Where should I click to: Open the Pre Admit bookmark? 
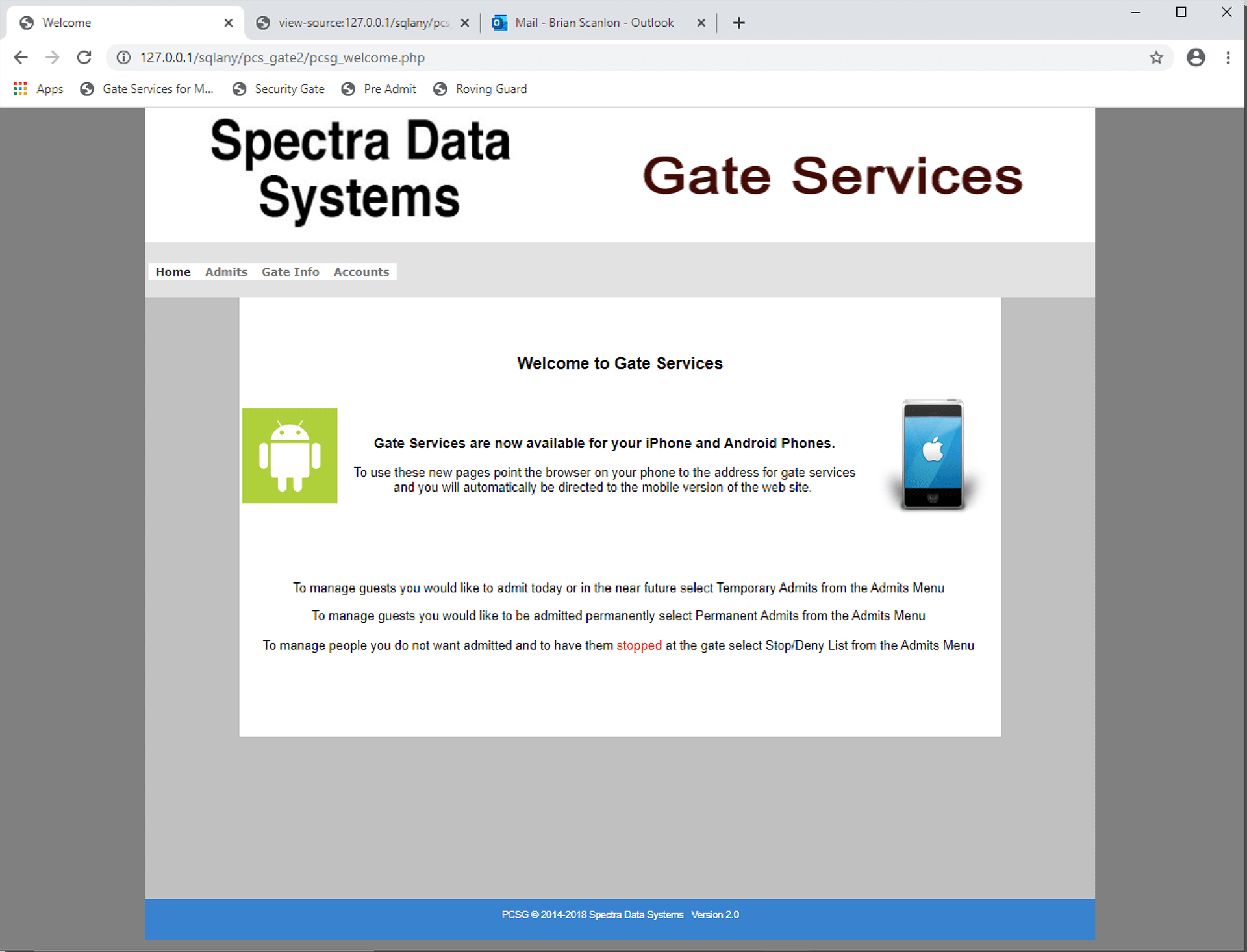pos(379,89)
